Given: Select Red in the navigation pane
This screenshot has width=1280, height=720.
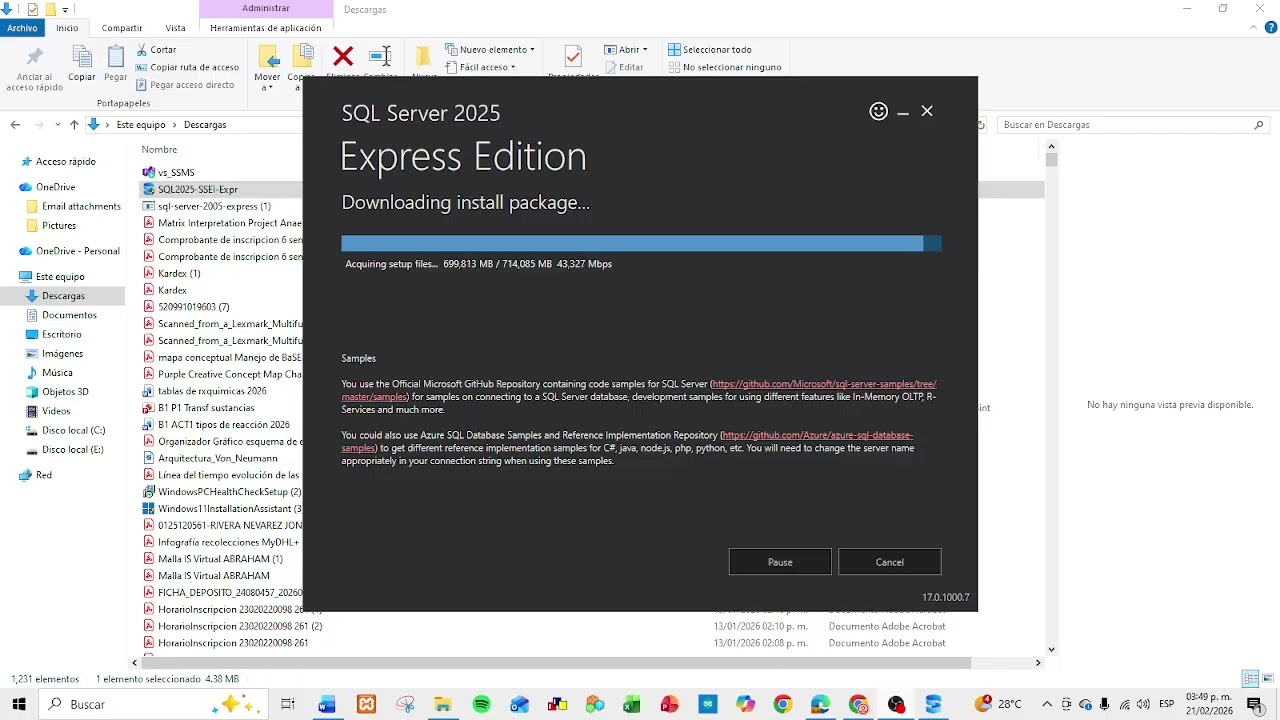Looking at the screenshot, I should tap(44, 475).
